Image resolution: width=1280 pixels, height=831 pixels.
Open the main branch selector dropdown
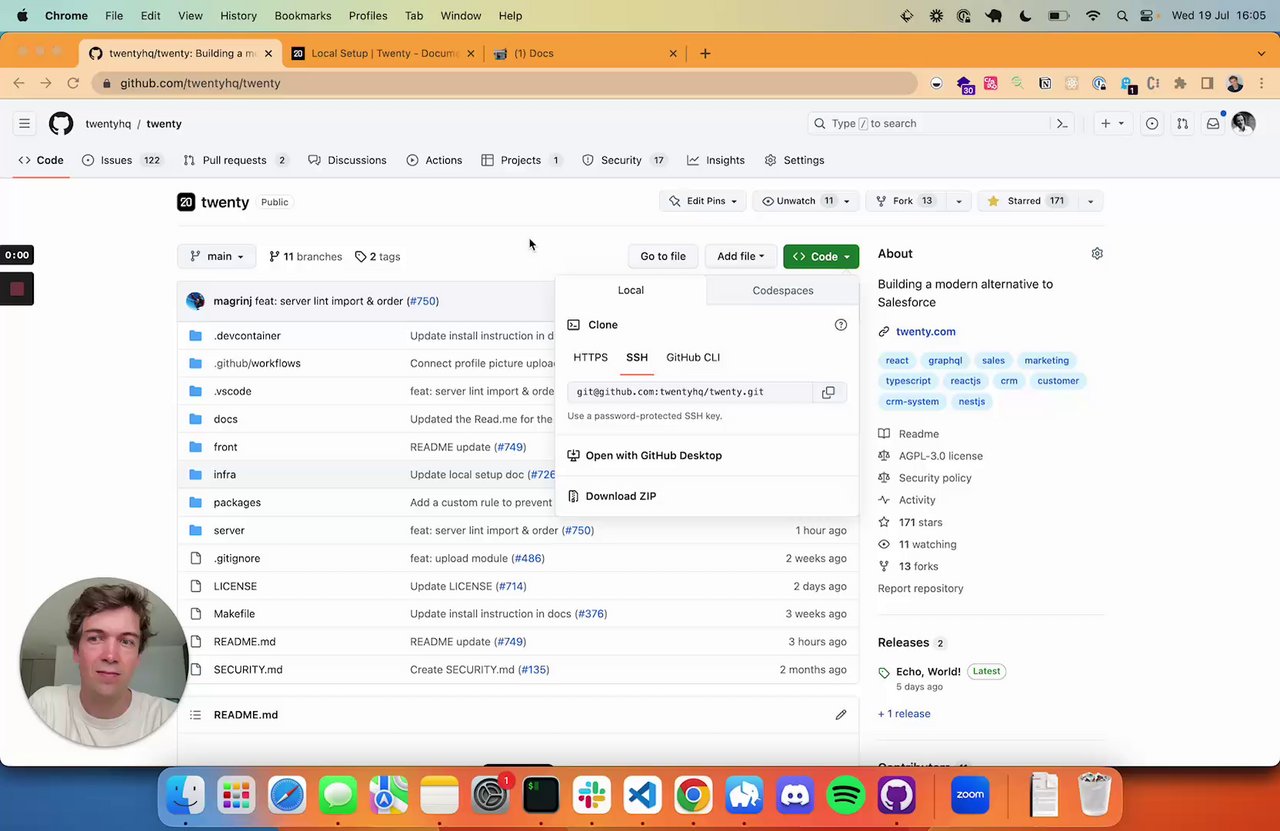(x=217, y=256)
